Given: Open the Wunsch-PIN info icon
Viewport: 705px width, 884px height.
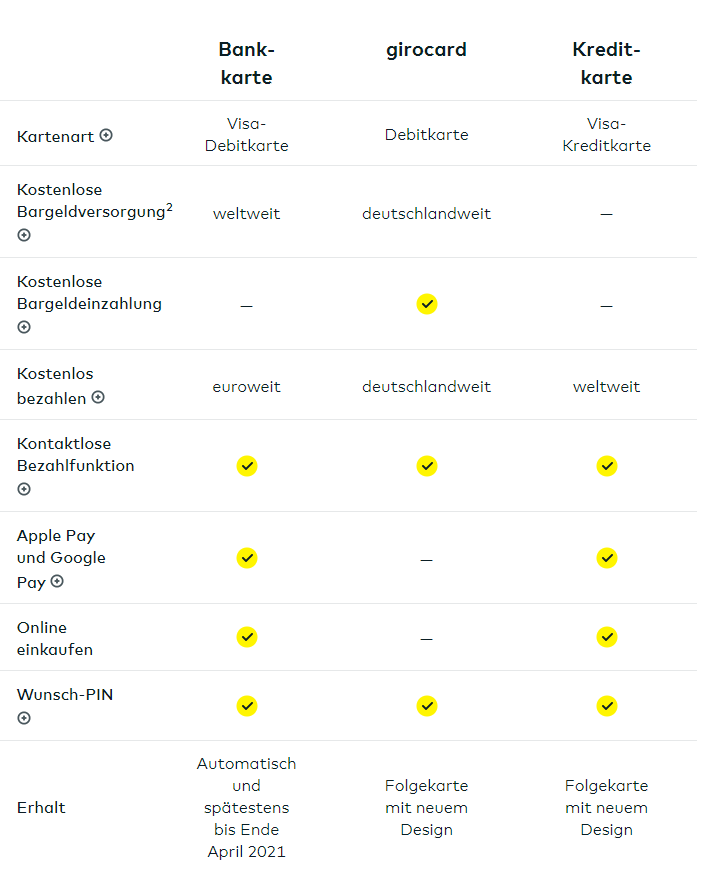Looking at the screenshot, I should pyautogui.click(x=24, y=718).
